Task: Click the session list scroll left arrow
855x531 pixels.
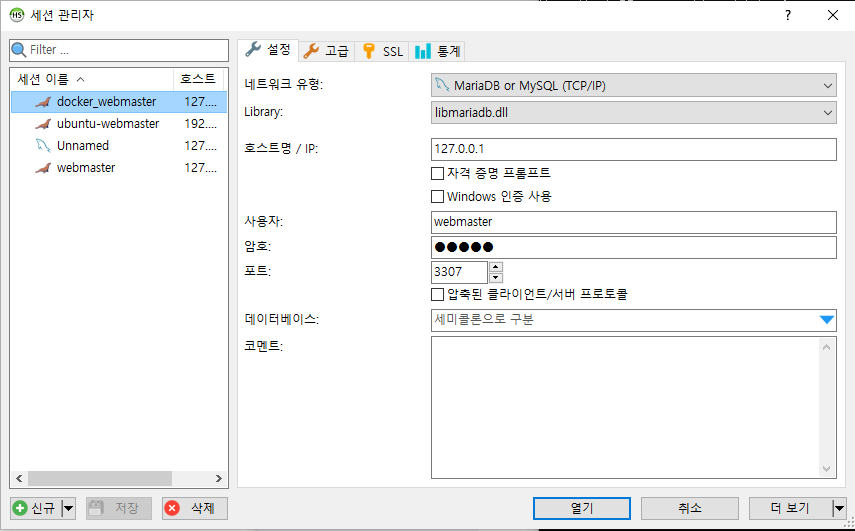Action: 19,479
